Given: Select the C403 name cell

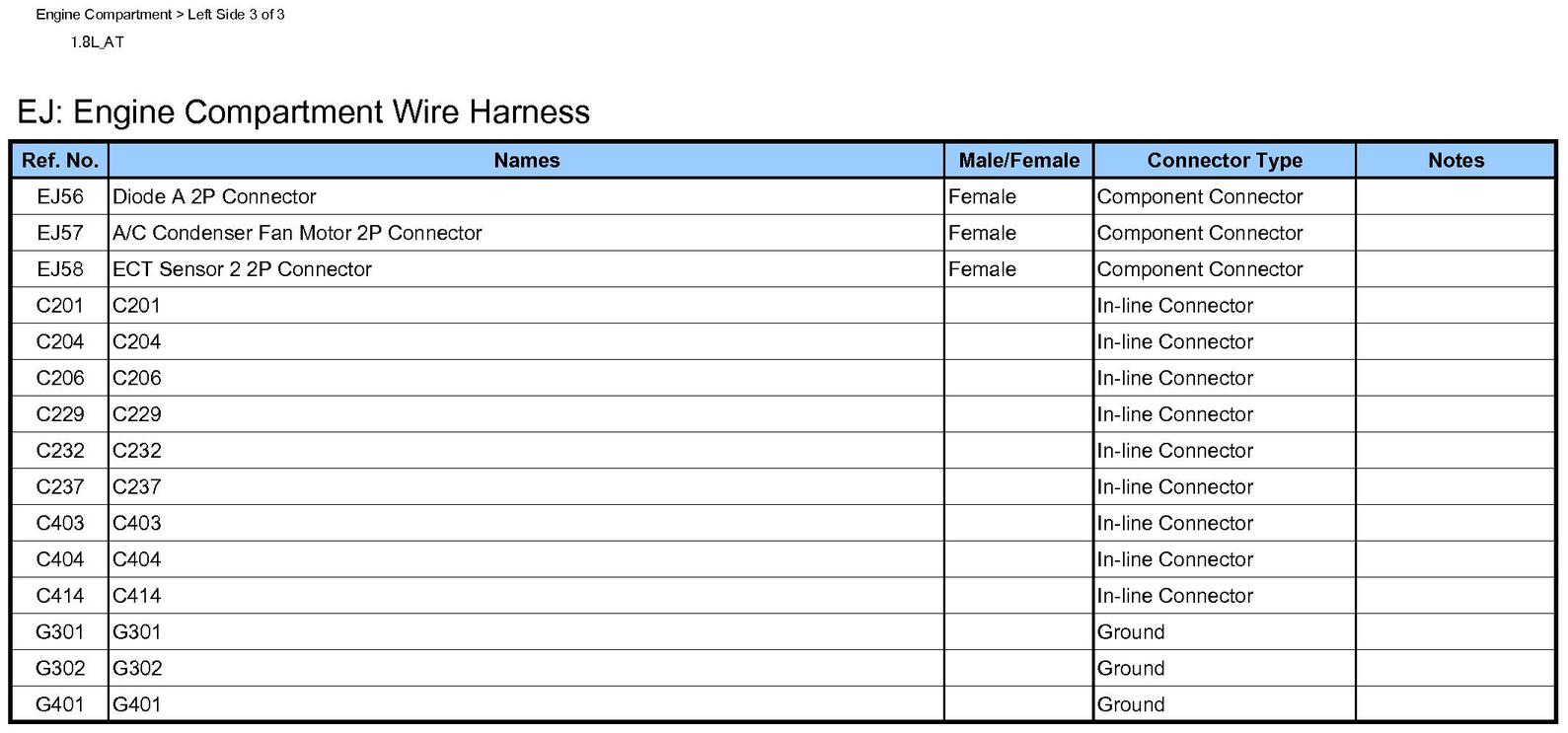Looking at the screenshot, I should tap(526, 523).
